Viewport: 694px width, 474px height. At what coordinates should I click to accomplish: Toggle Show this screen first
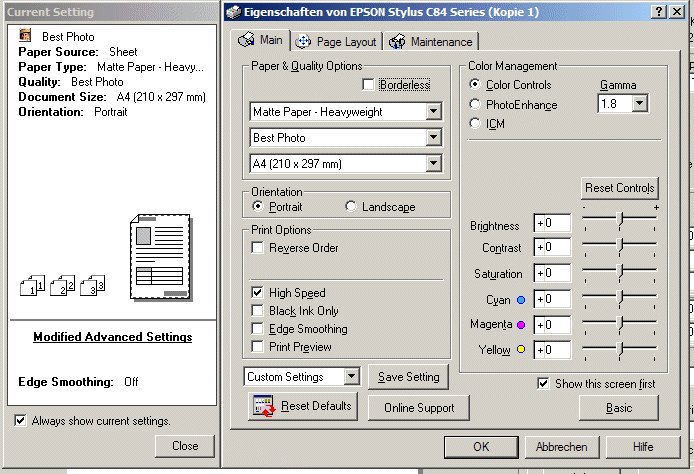543,383
